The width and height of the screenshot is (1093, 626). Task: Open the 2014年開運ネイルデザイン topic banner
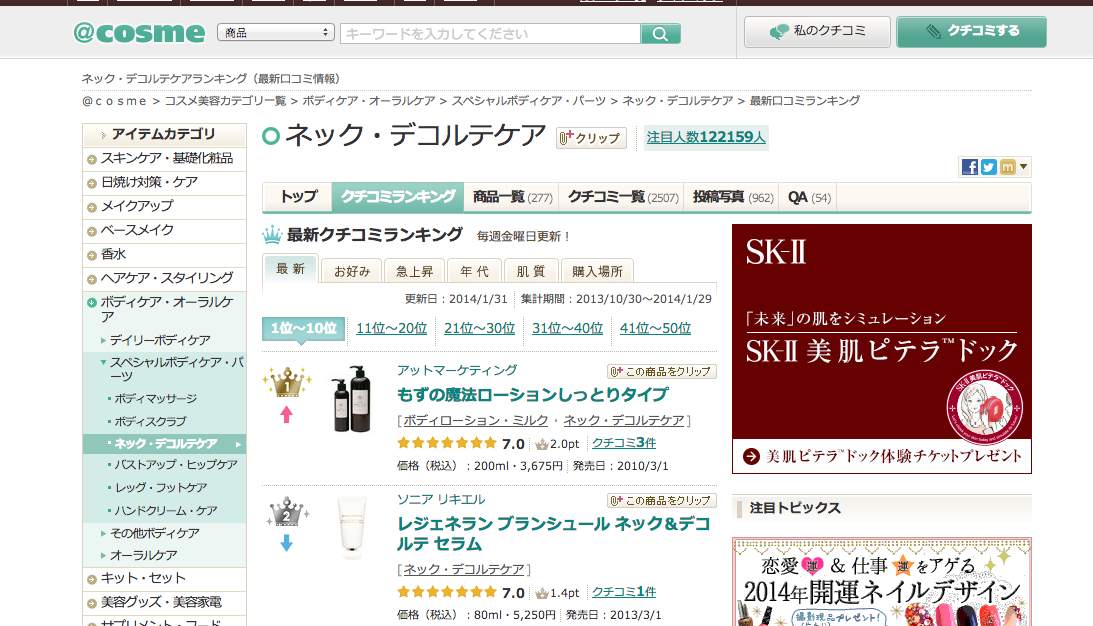[882, 581]
